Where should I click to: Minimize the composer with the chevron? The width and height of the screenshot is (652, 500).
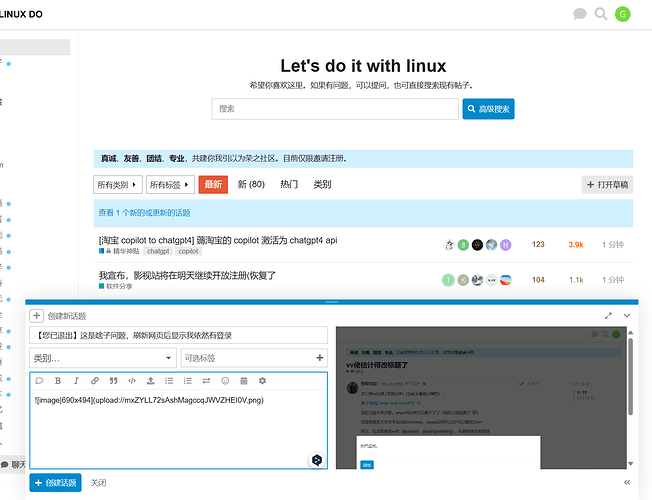pos(627,316)
